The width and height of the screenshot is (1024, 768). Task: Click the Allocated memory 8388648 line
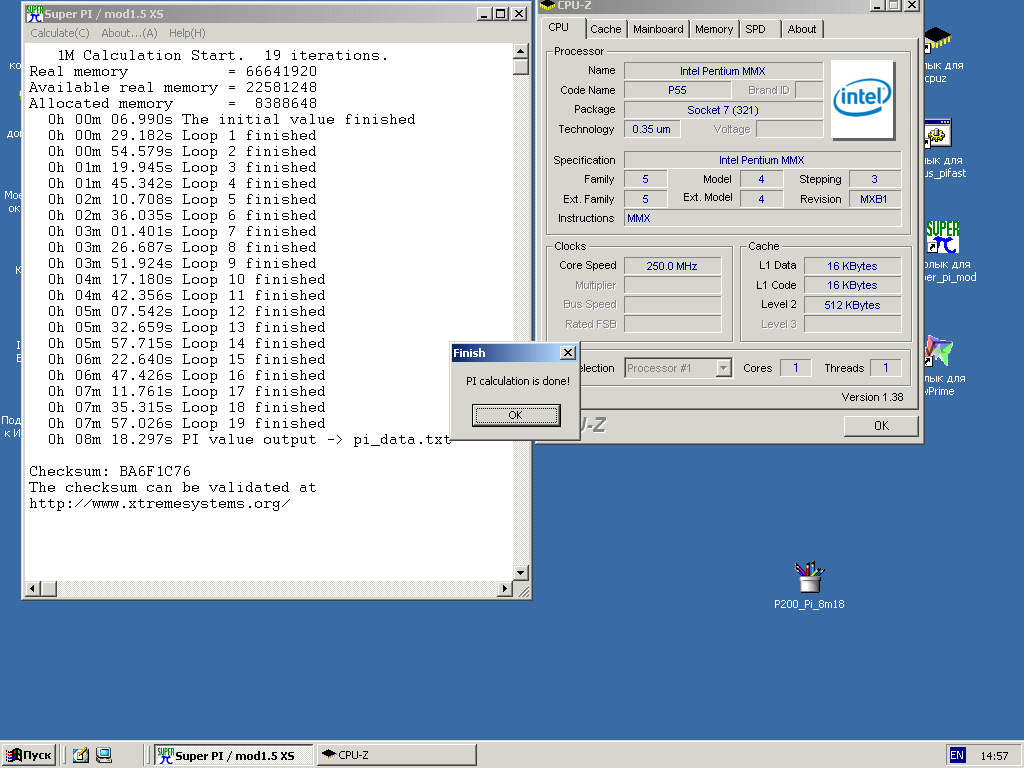point(173,103)
